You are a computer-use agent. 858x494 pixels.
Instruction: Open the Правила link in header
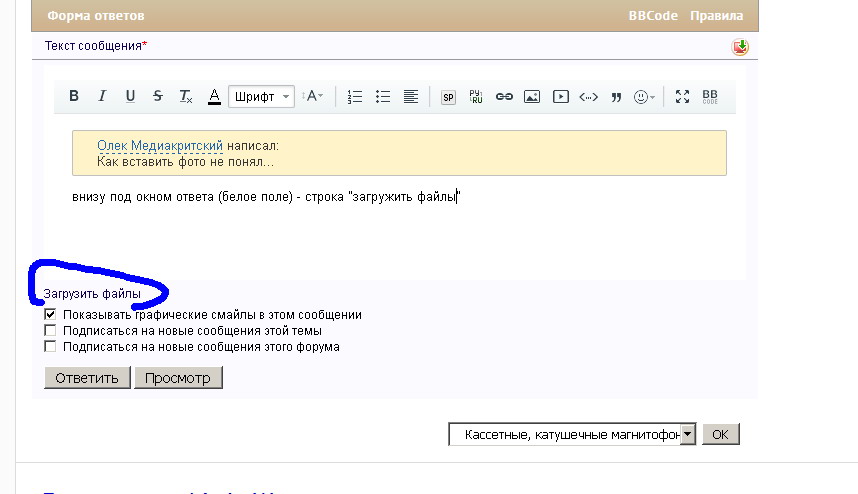coord(717,16)
